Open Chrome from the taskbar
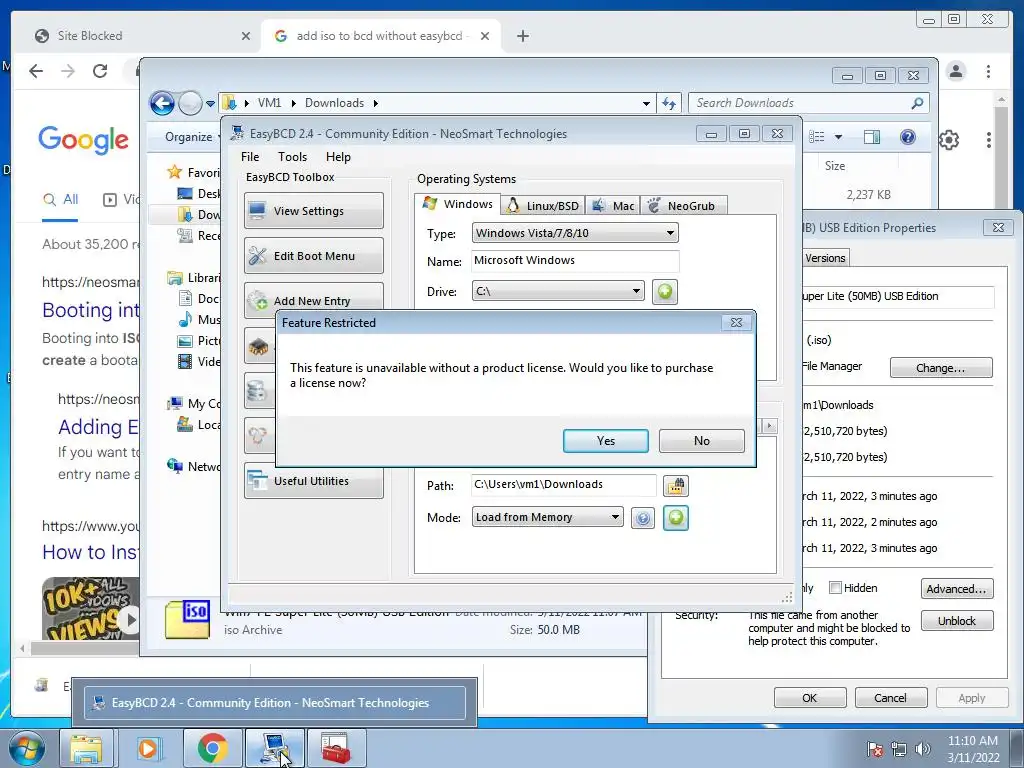This screenshot has width=1024, height=768. pyautogui.click(x=212, y=748)
